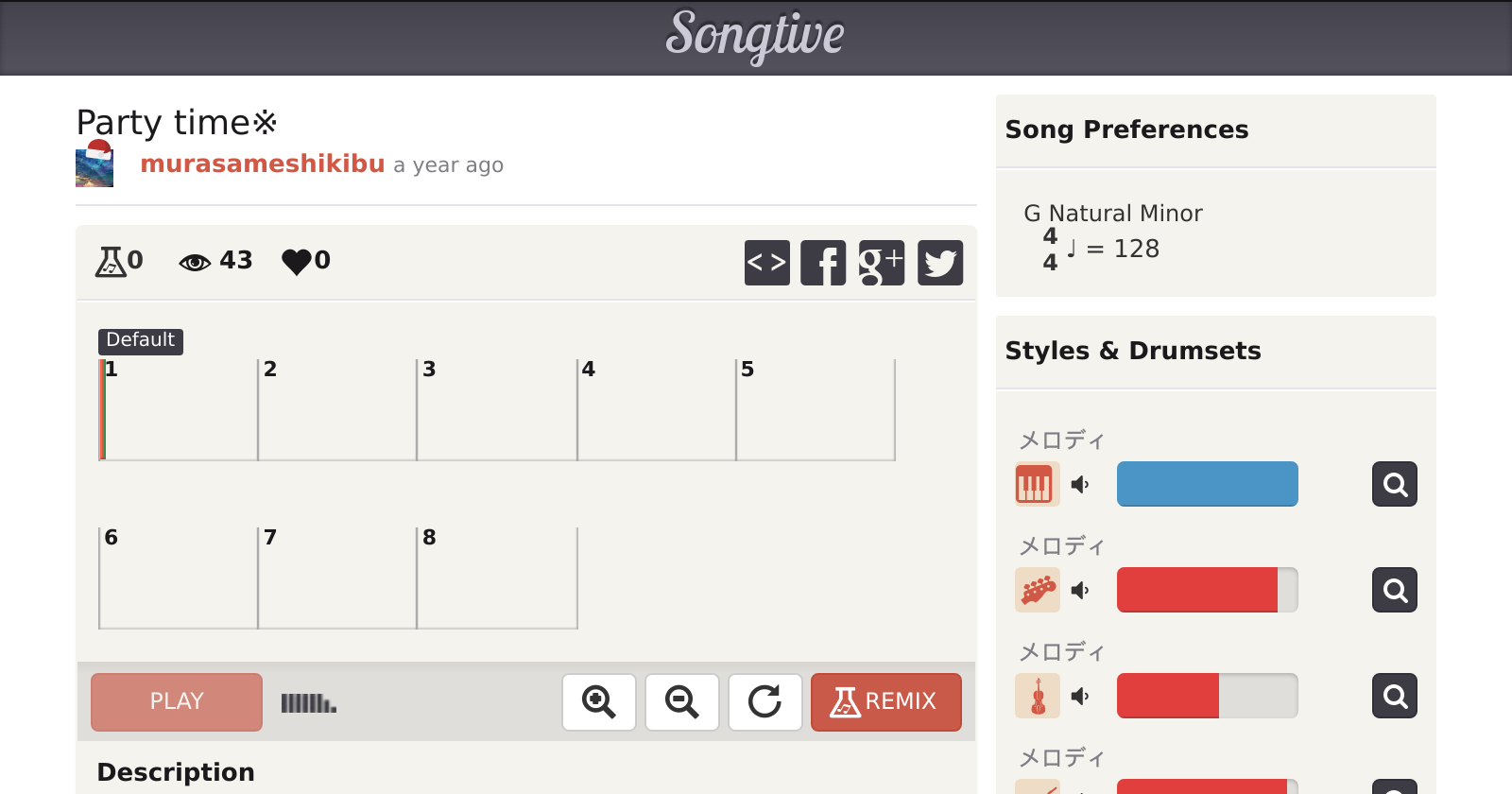Zoom in on the song timeline
The image size is (1512, 794).
[x=599, y=701]
